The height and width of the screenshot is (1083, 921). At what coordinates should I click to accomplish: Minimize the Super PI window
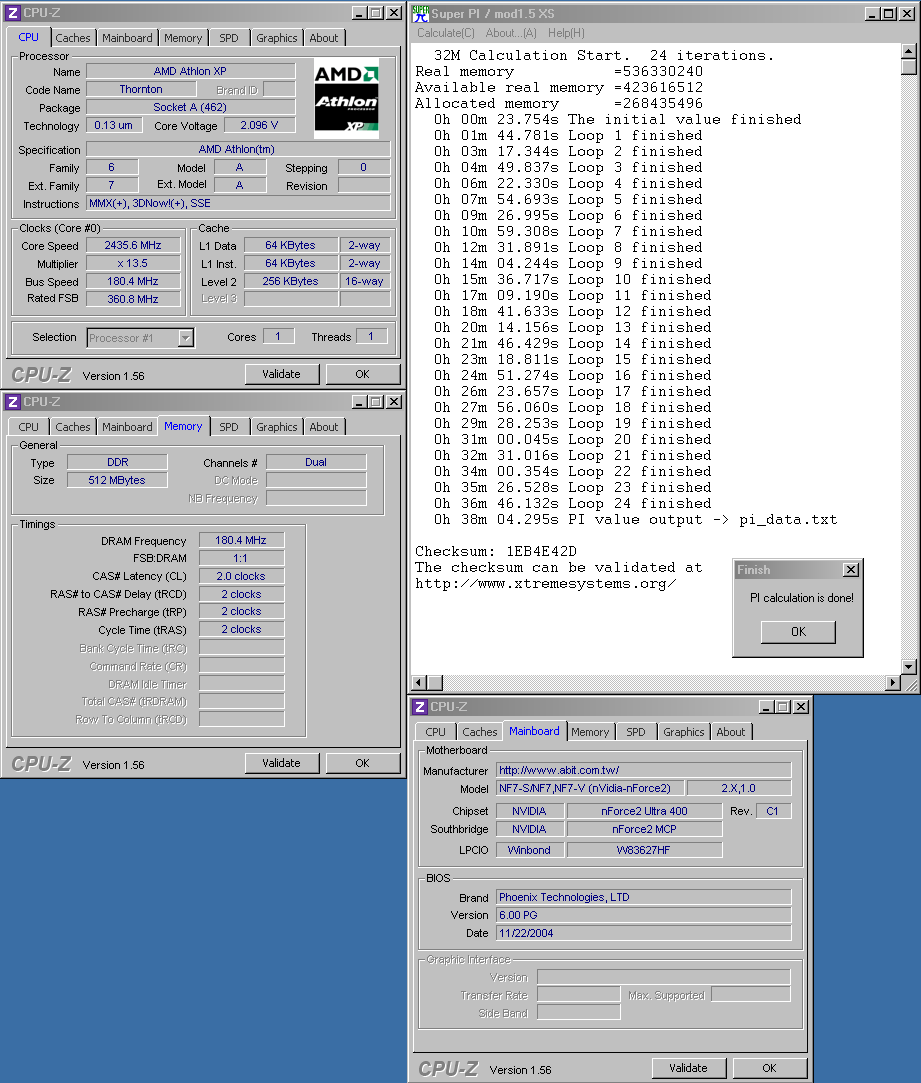tap(873, 14)
